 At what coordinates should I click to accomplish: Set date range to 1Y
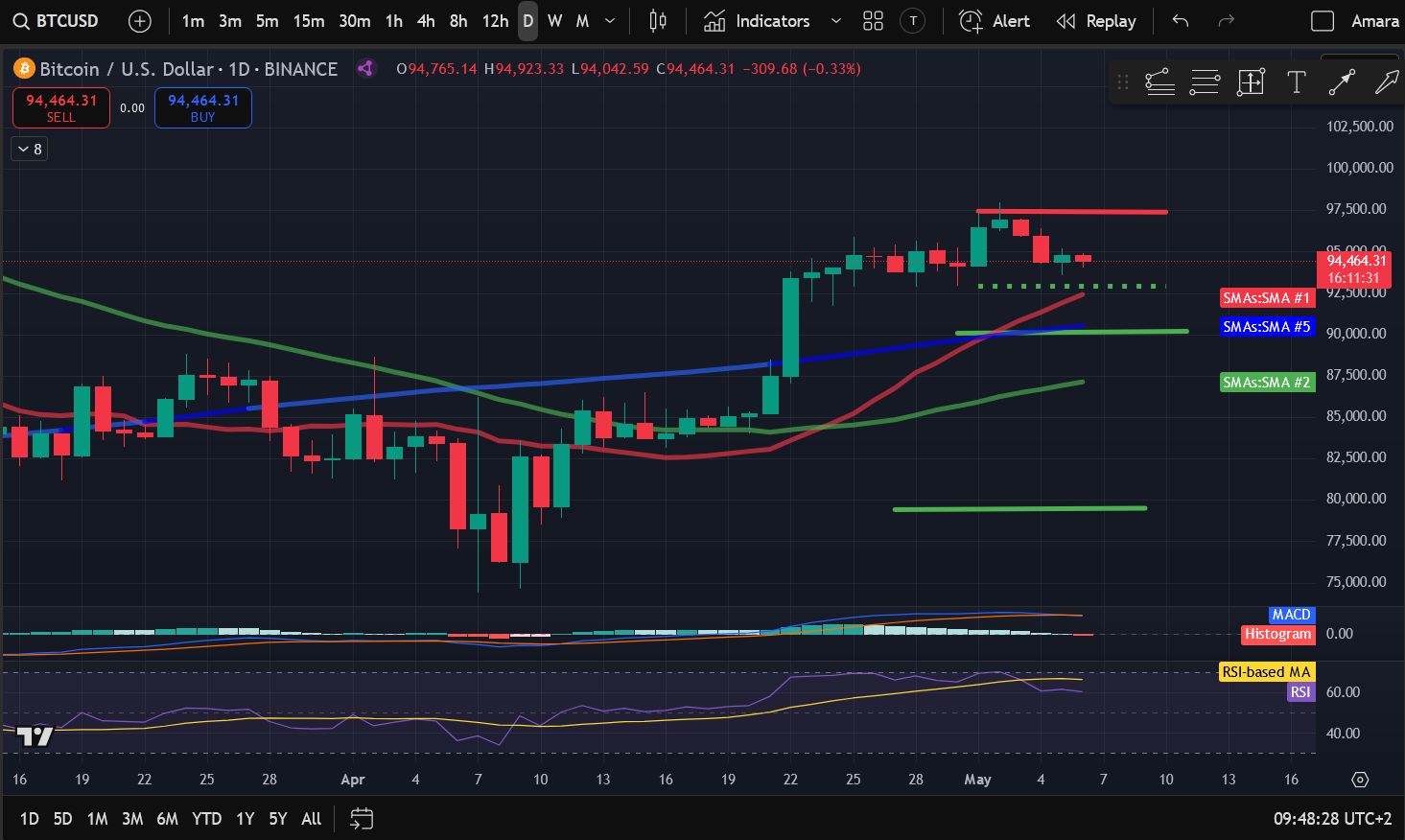[246, 819]
